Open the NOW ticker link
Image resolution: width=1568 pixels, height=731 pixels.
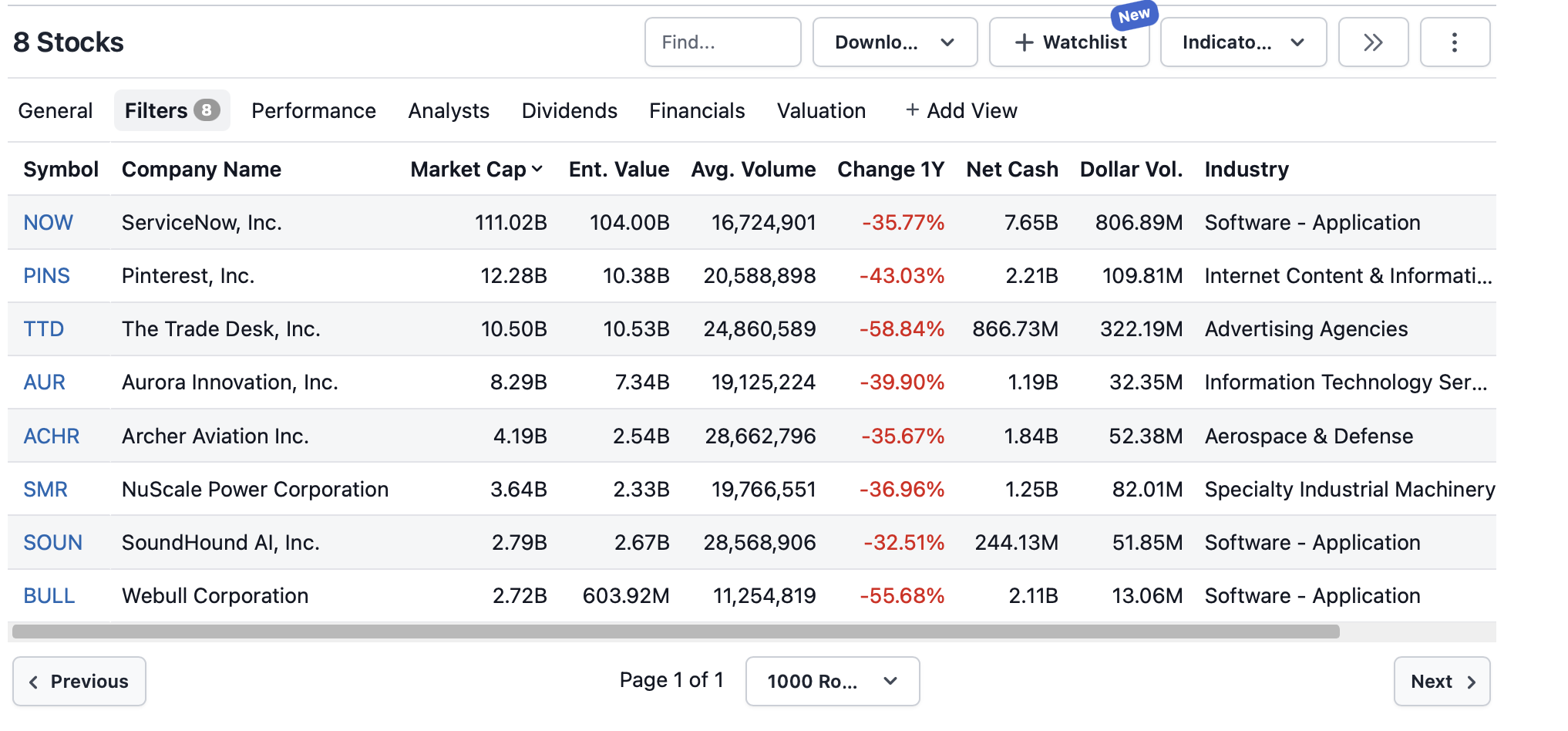[x=48, y=222]
